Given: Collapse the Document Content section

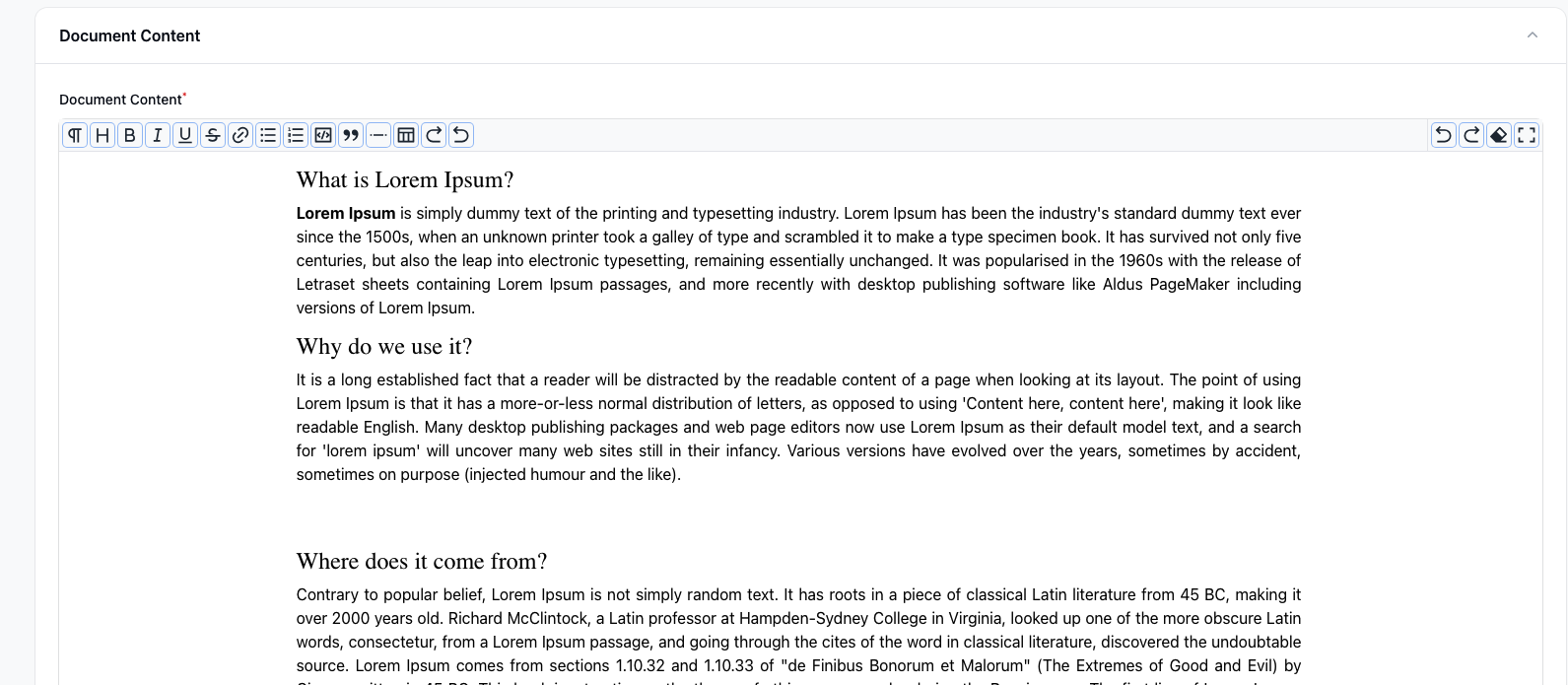Looking at the screenshot, I should coord(1533,35).
